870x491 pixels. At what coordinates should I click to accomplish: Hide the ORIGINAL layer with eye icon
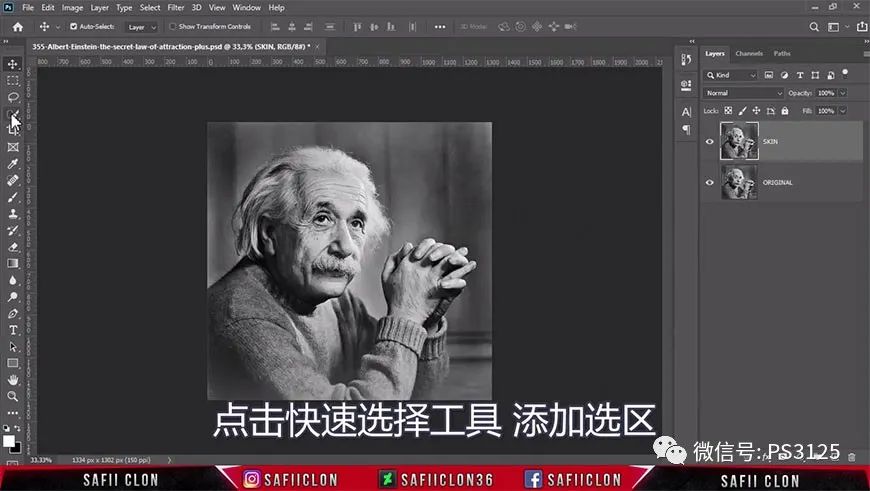click(709, 183)
